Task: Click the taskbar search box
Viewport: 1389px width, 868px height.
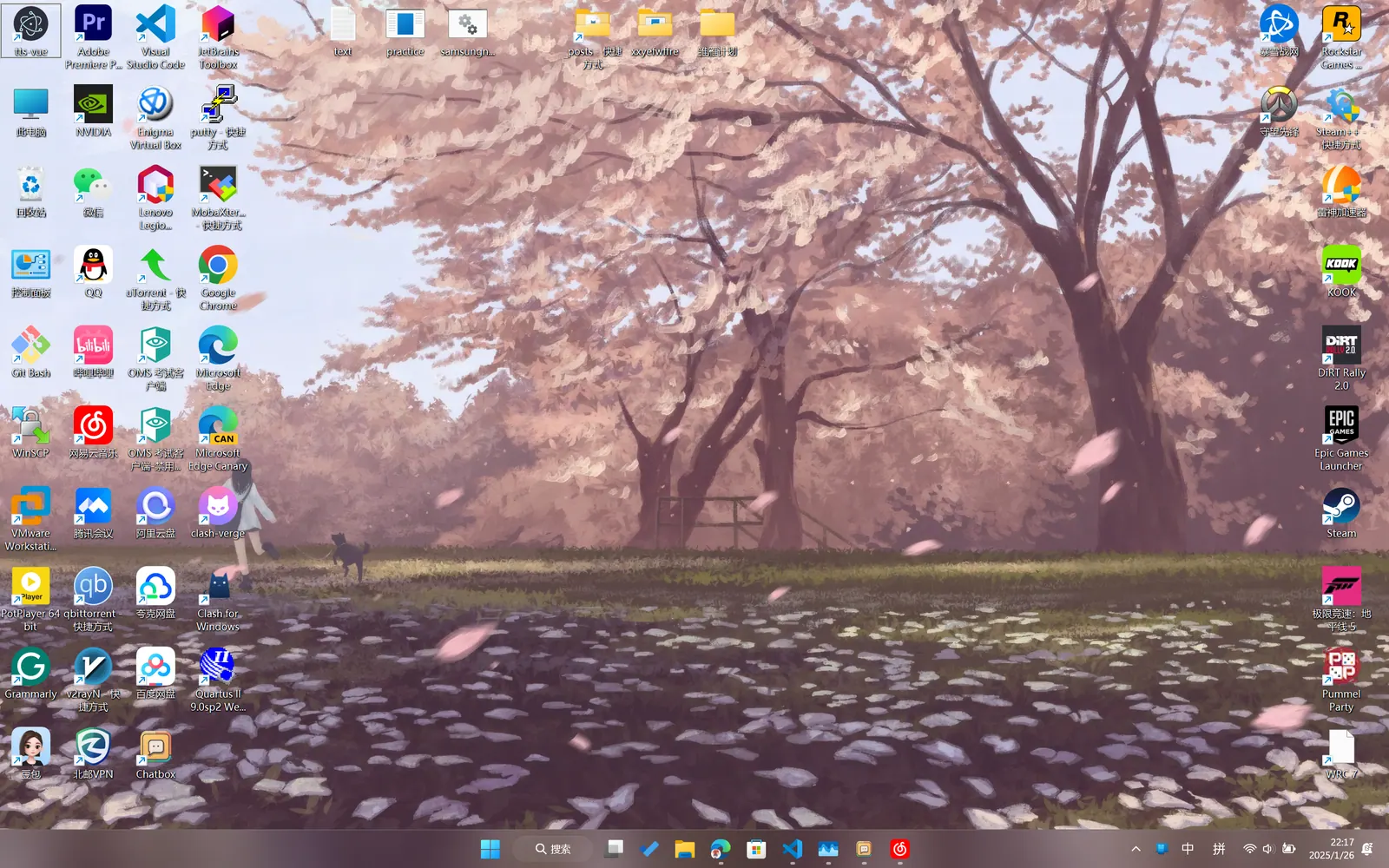Action: (x=553, y=849)
